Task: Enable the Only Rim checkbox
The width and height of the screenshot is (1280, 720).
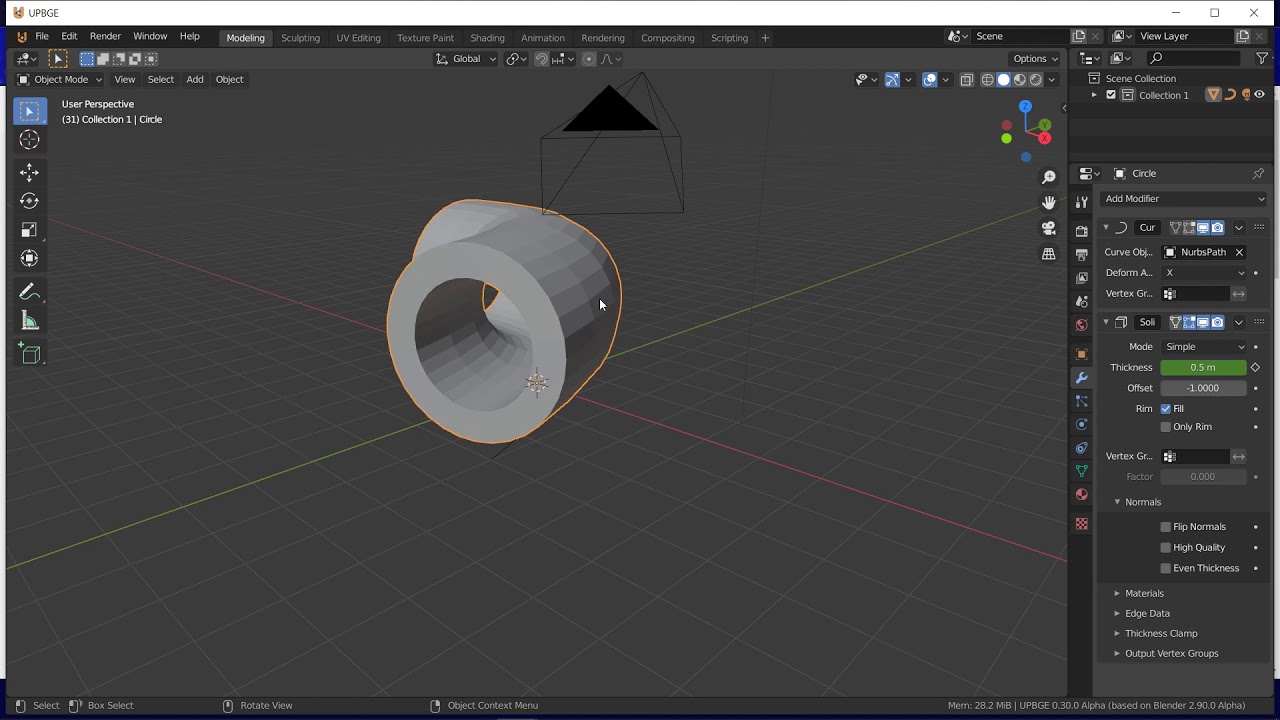Action: (x=1166, y=427)
